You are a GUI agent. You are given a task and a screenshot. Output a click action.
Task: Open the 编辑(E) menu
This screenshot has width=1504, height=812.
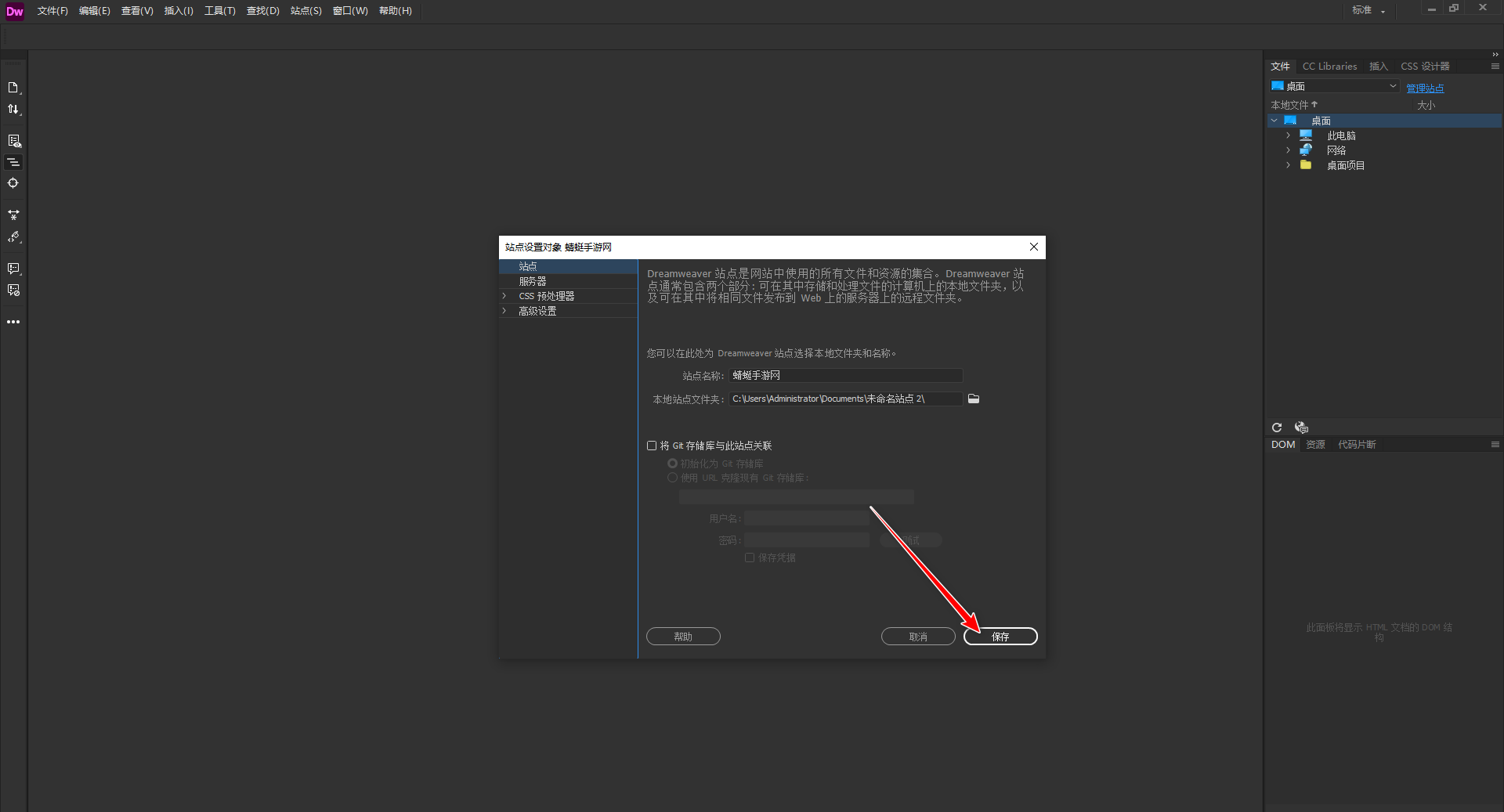[95, 11]
